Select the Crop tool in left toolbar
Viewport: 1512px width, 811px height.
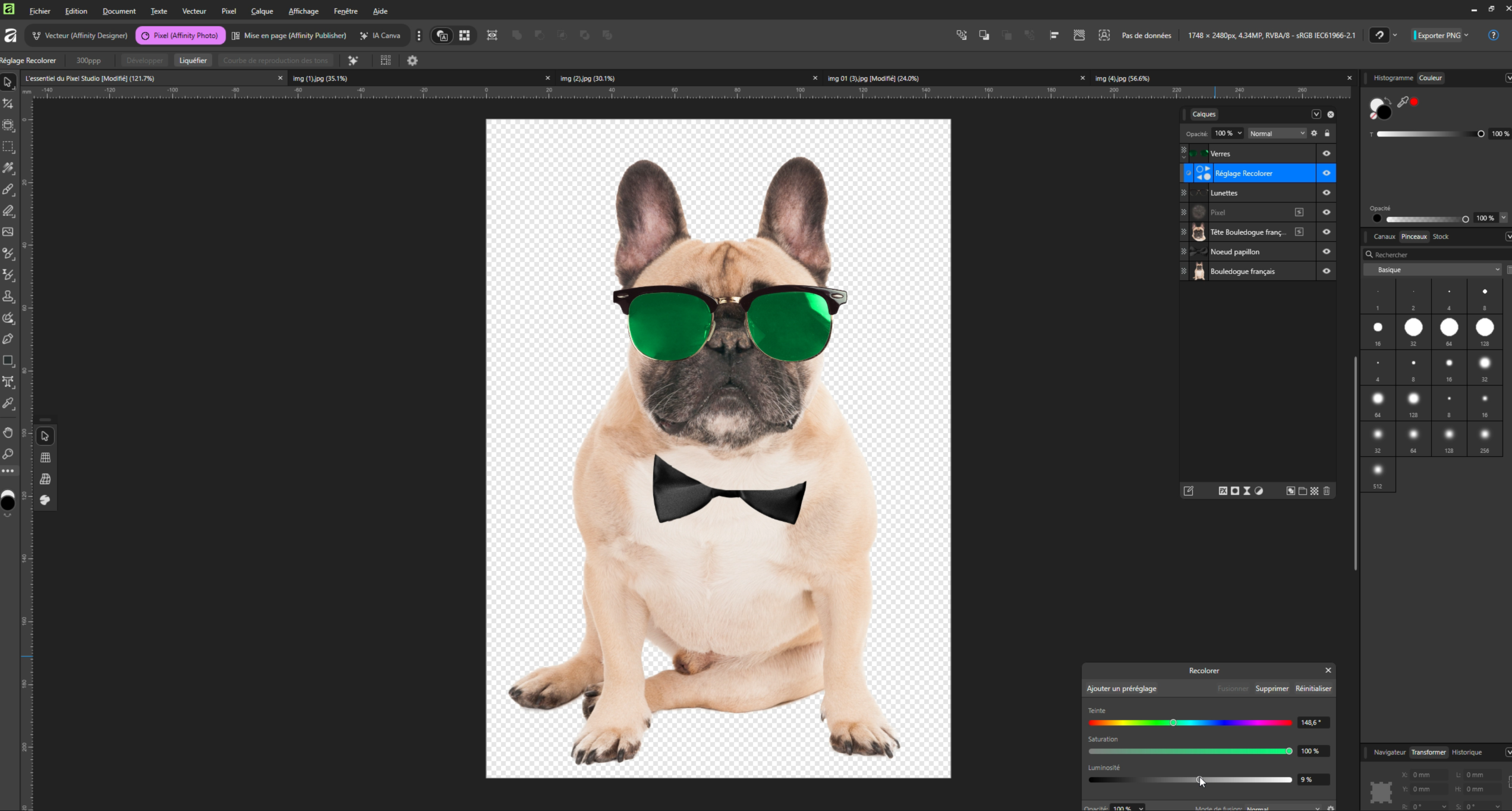[x=8, y=104]
